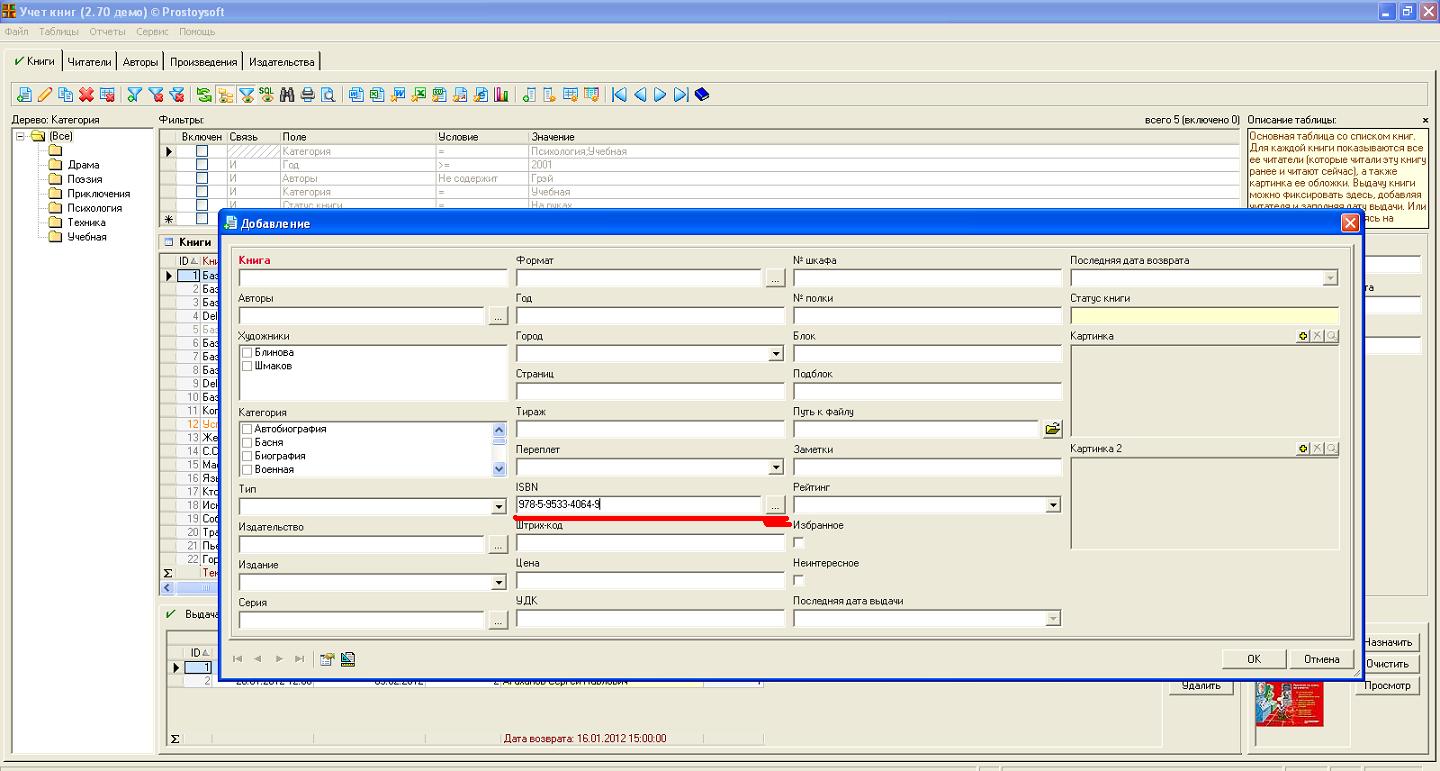1440x771 pixels.
Task: Browse file with the open folder icon
Action: coord(1052,429)
